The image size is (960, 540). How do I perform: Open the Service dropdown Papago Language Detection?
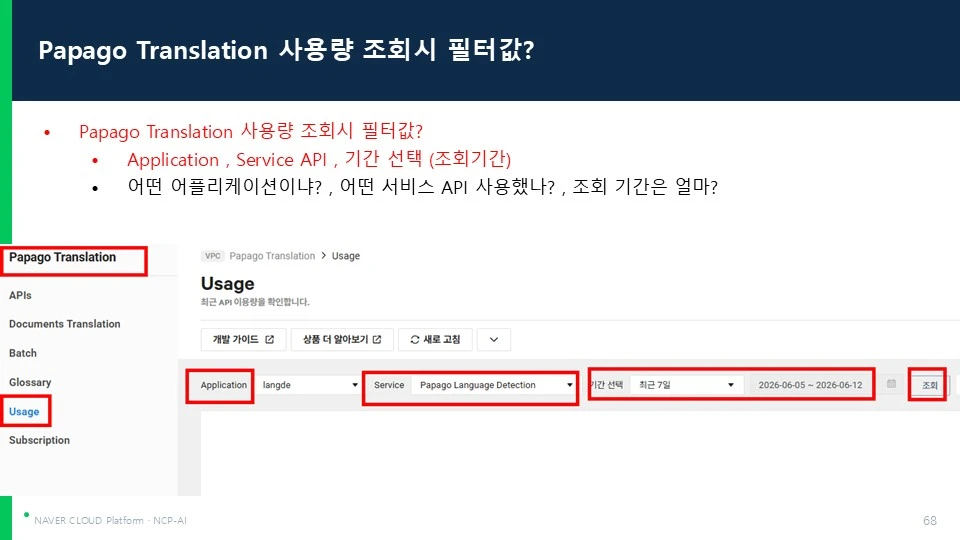tap(493, 385)
